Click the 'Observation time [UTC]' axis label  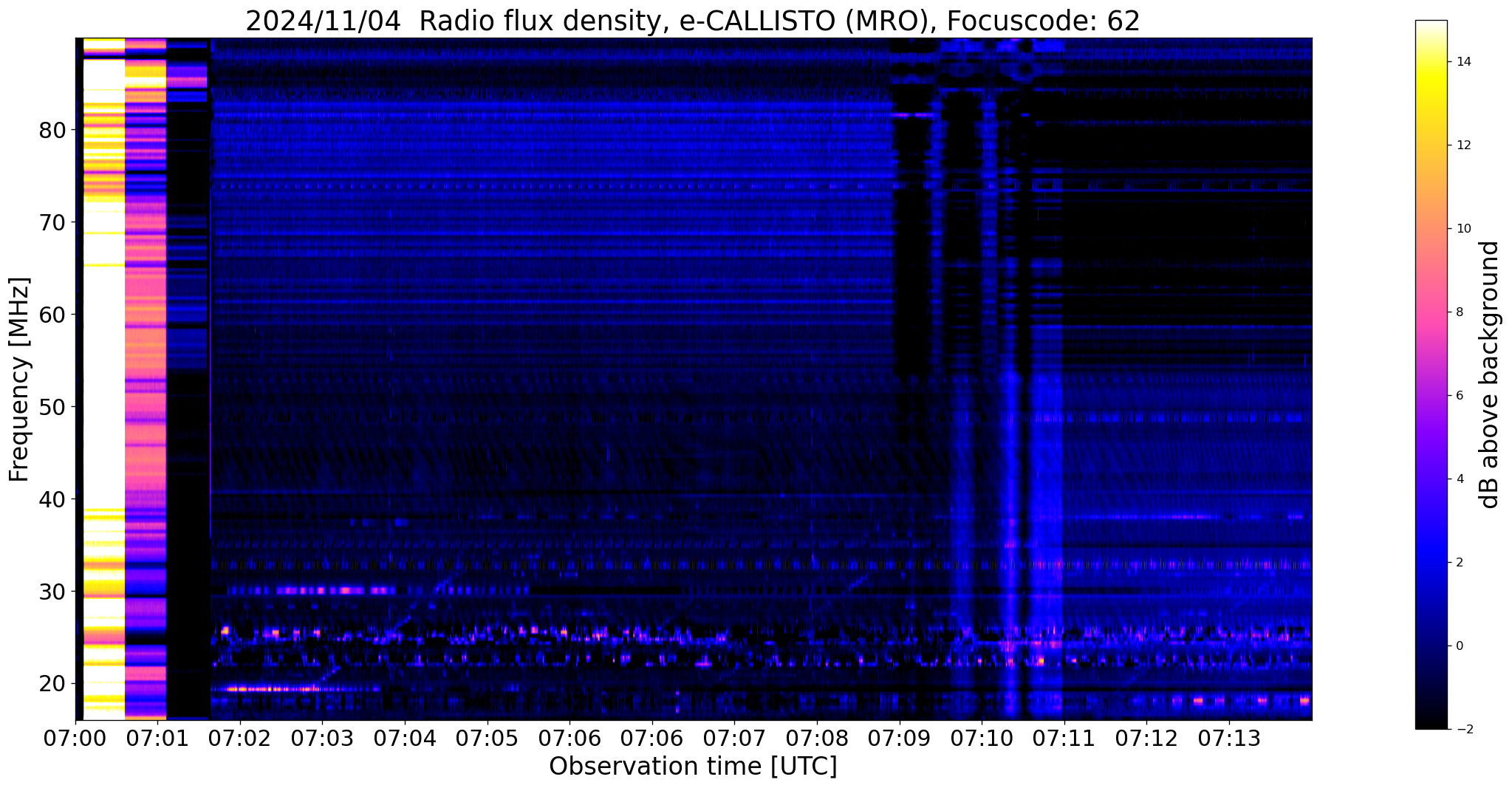[x=693, y=767]
